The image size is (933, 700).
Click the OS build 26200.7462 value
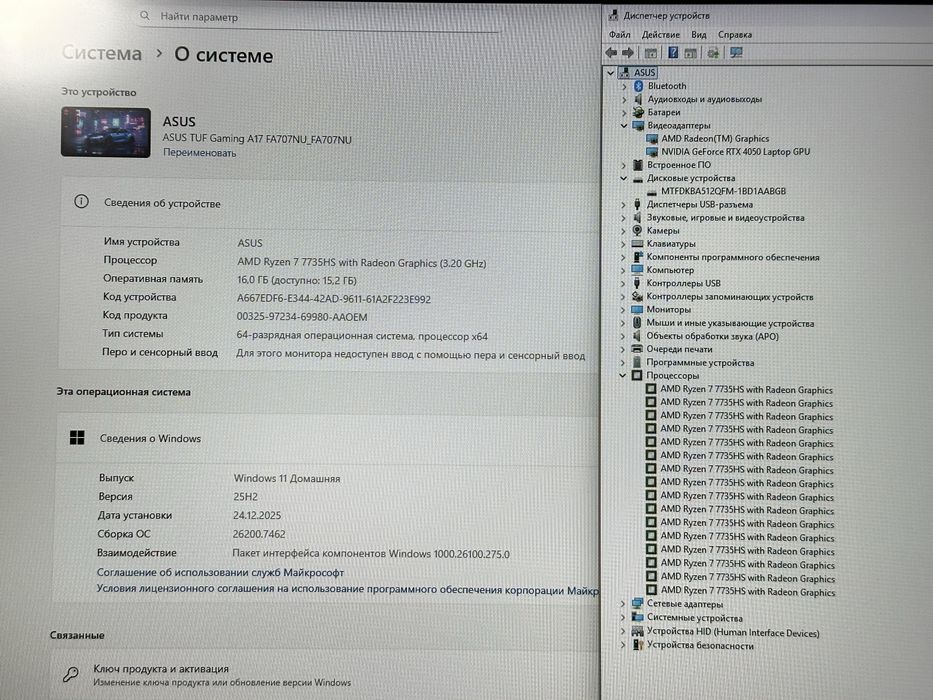[x=259, y=534]
